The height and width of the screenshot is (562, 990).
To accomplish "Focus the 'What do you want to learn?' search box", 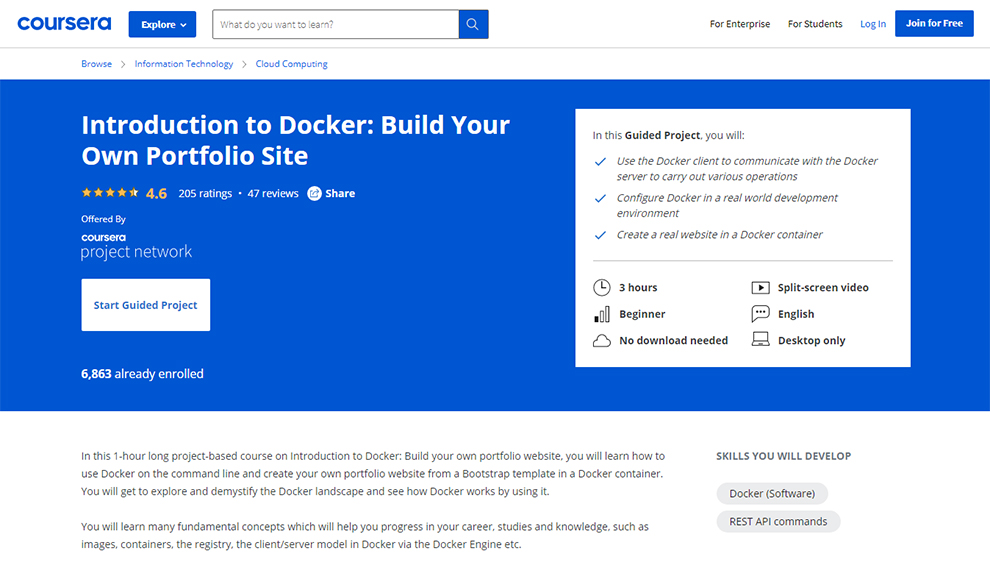I will tap(335, 25).
